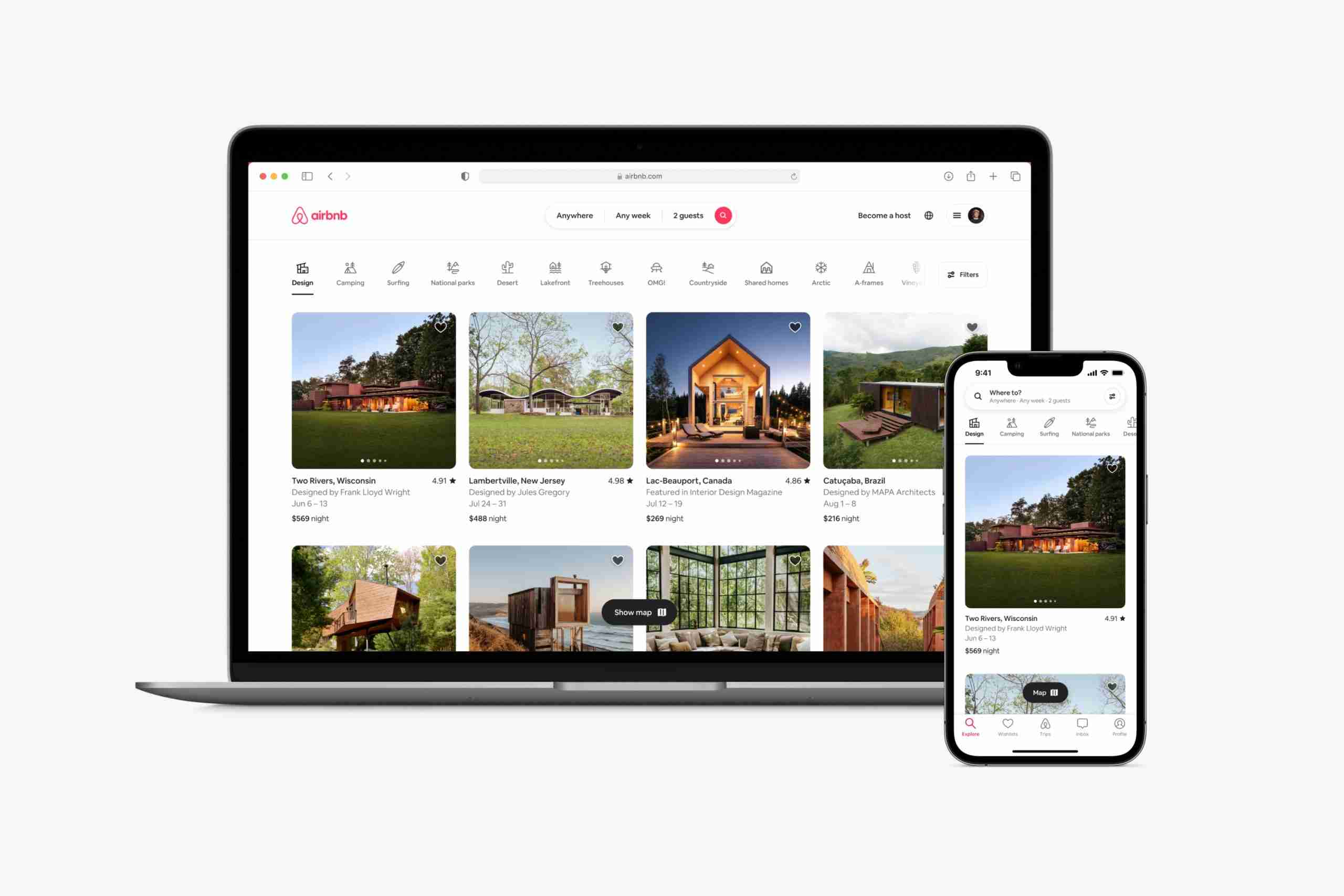Select the Design tab
This screenshot has width=1344, height=896.
[x=302, y=273]
